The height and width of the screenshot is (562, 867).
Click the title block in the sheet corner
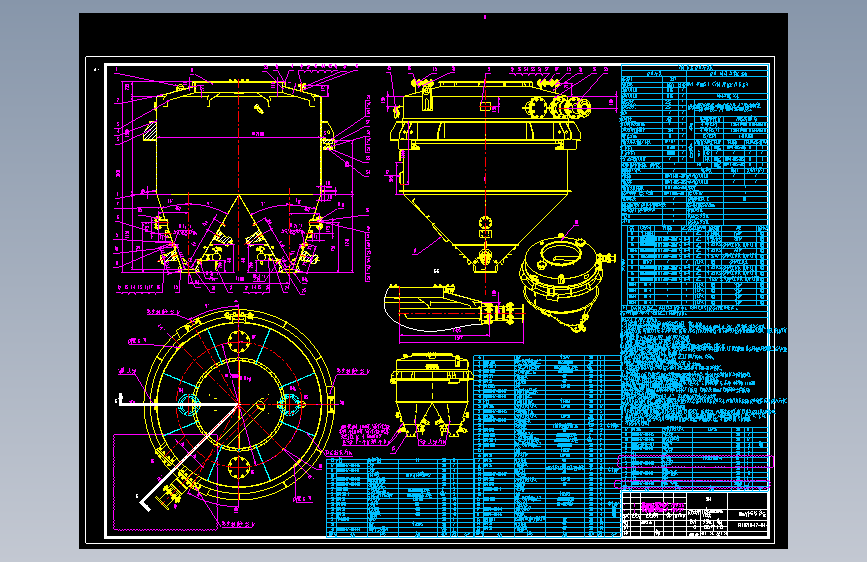(695, 514)
